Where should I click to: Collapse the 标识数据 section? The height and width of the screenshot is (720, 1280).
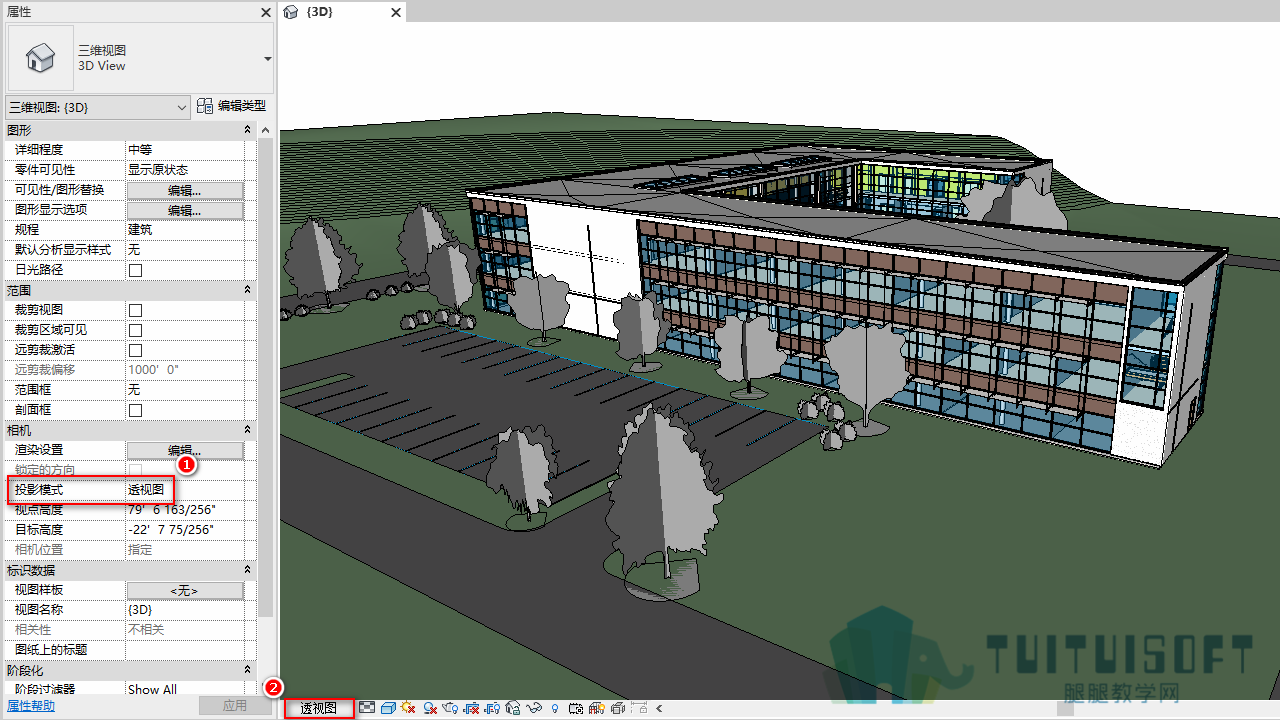pos(248,570)
